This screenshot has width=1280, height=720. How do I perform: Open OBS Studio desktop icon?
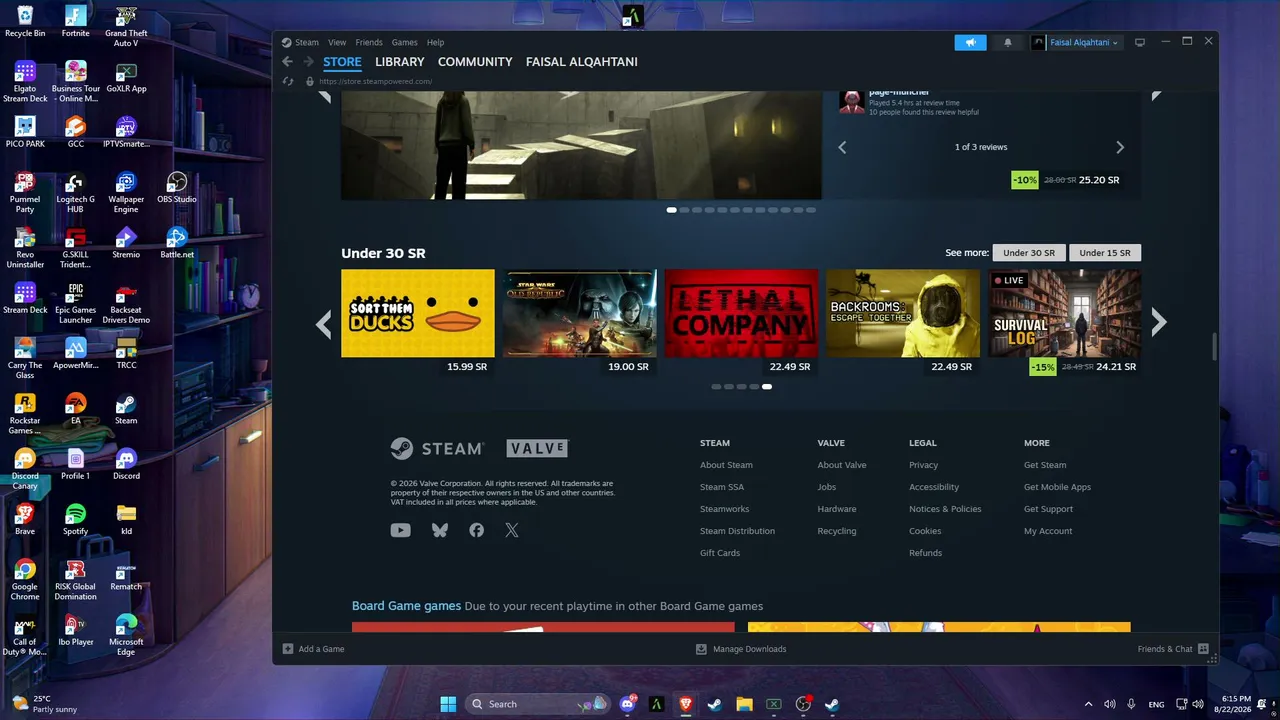tap(176, 187)
